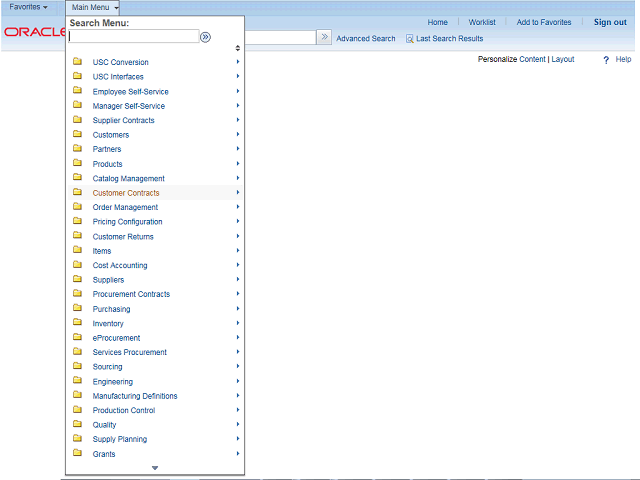
Task: Click the Help question mark icon
Action: click(x=606, y=60)
